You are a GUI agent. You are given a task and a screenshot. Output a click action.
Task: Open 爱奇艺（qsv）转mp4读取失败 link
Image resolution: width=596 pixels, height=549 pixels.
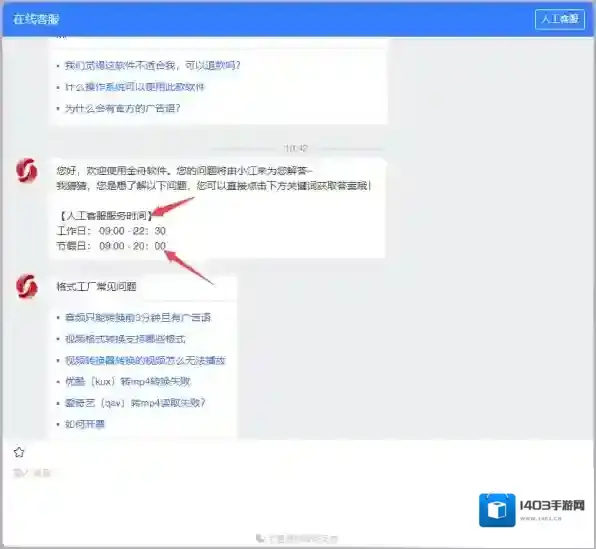(135, 403)
